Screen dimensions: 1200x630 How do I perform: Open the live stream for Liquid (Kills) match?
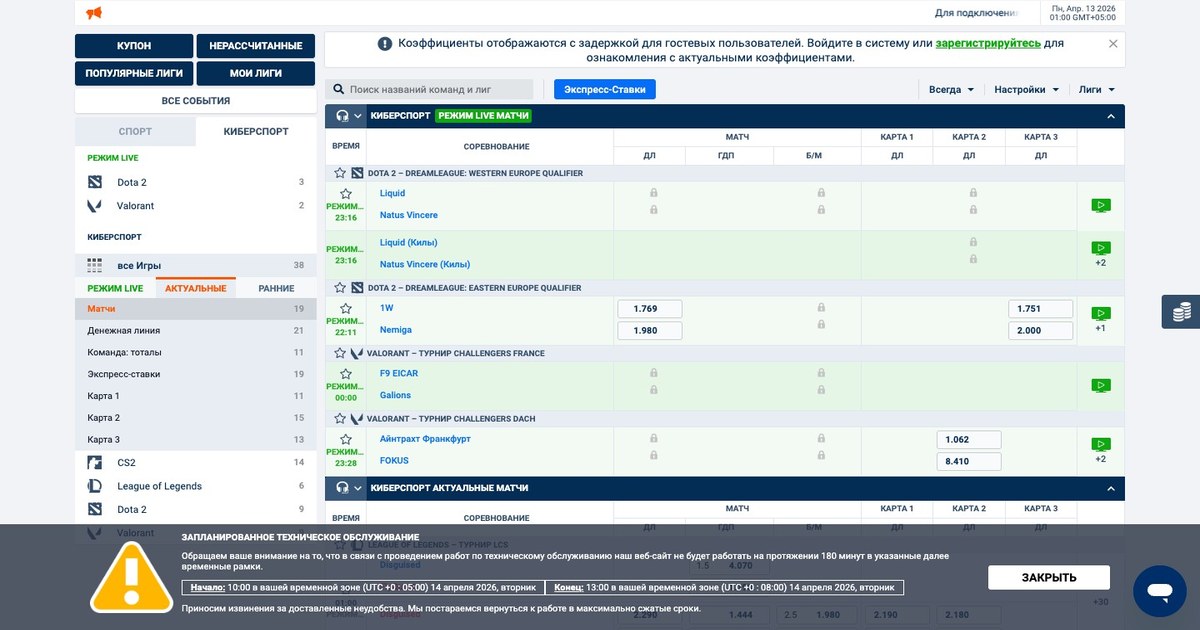(x=1100, y=247)
